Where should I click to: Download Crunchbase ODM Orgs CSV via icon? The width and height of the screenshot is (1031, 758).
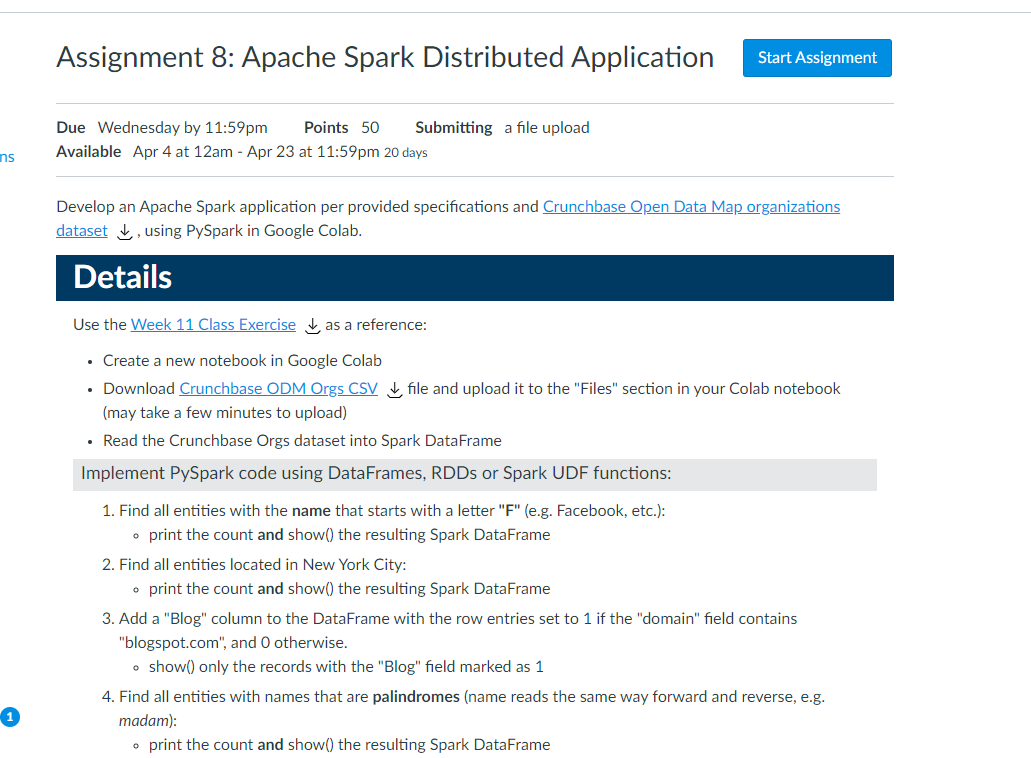pos(395,390)
